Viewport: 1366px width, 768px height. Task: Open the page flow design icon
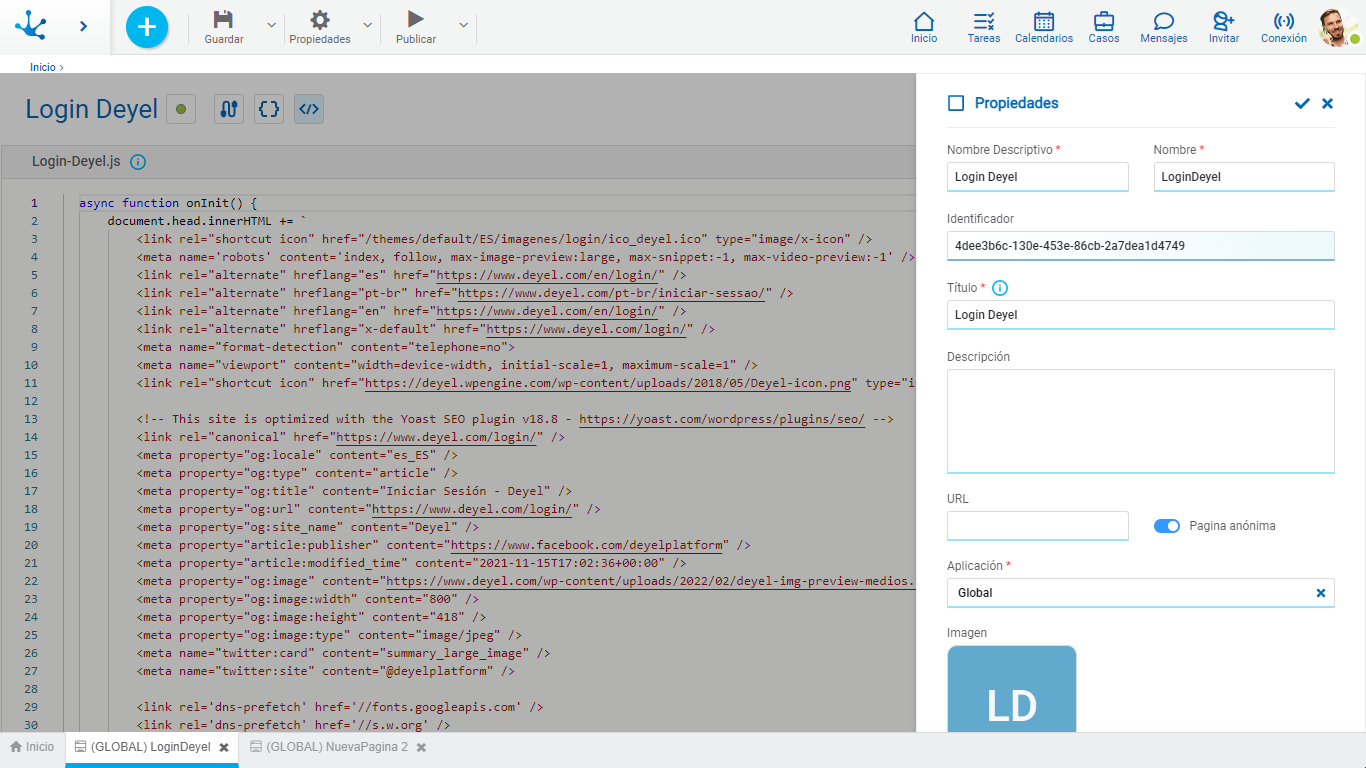click(229, 109)
